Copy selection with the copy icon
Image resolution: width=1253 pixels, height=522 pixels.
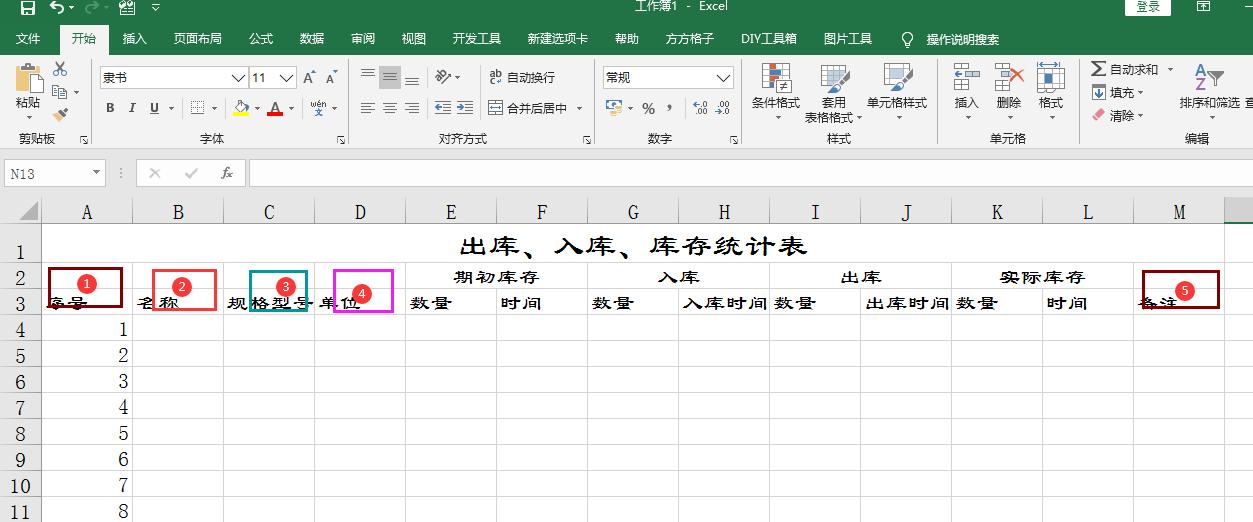coord(59,92)
